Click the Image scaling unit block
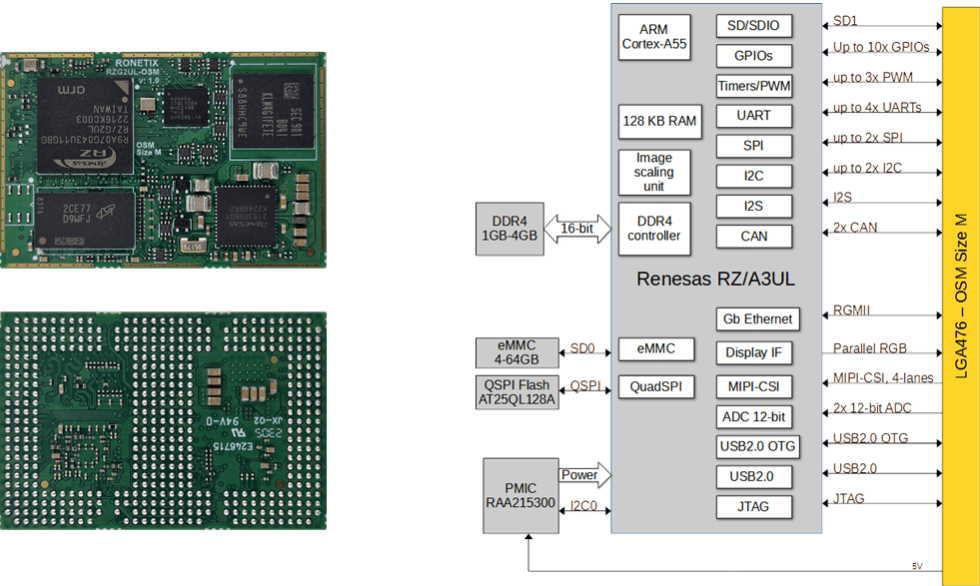This screenshot has height=586, width=980. (x=654, y=172)
